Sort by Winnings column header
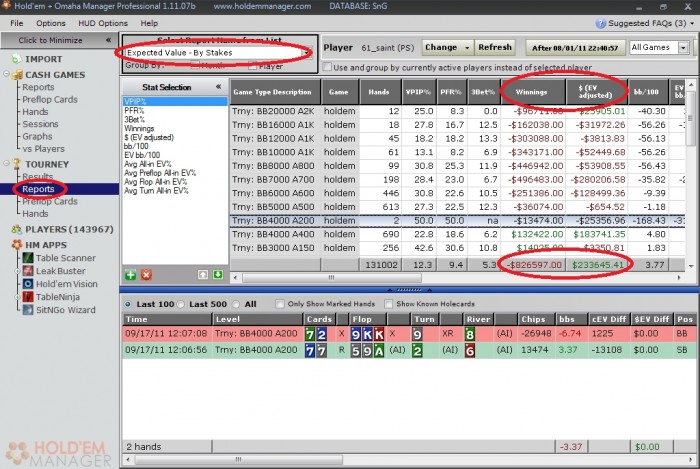The width and height of the screenshot is (700, 469). [533, 92]
